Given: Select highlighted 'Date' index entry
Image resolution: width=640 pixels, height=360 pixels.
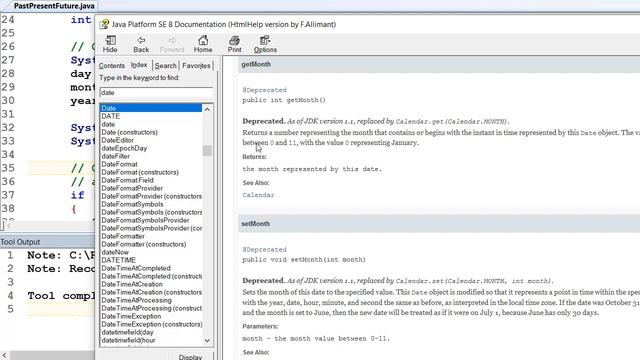Looking at the screenshot, I should click(x=151, y=108).
